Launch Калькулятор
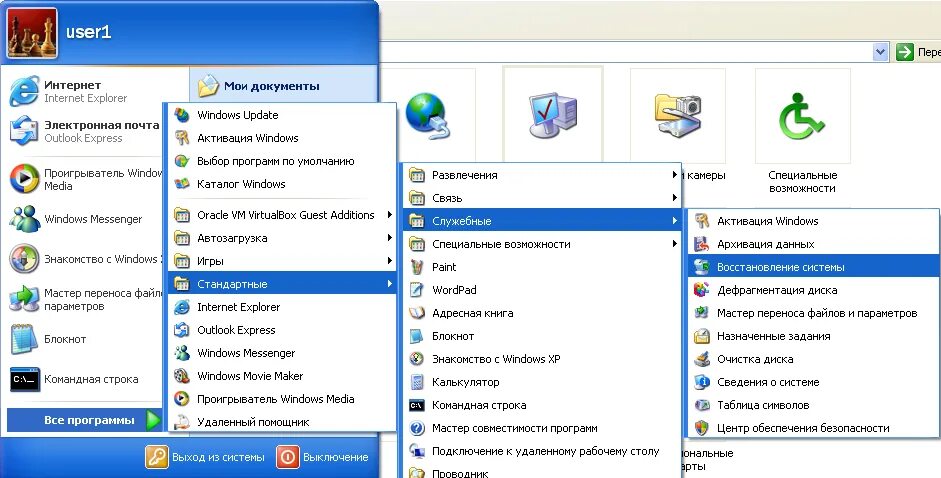 pos(543,382)
